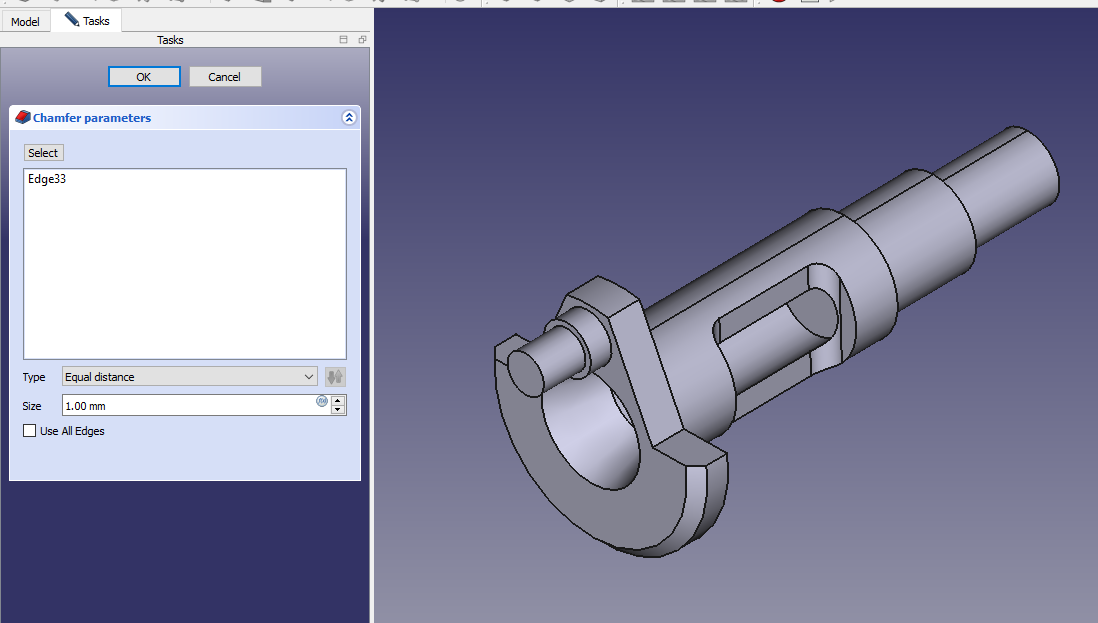The height and width of the screenshot is (623, 1098).
Task: Click into the Size input field
Action: (187, 406)
